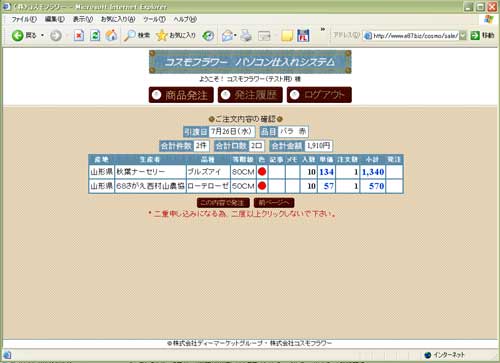Open the ファイル menu
Viewport: 500px width, 363px height.
point(23,19)
